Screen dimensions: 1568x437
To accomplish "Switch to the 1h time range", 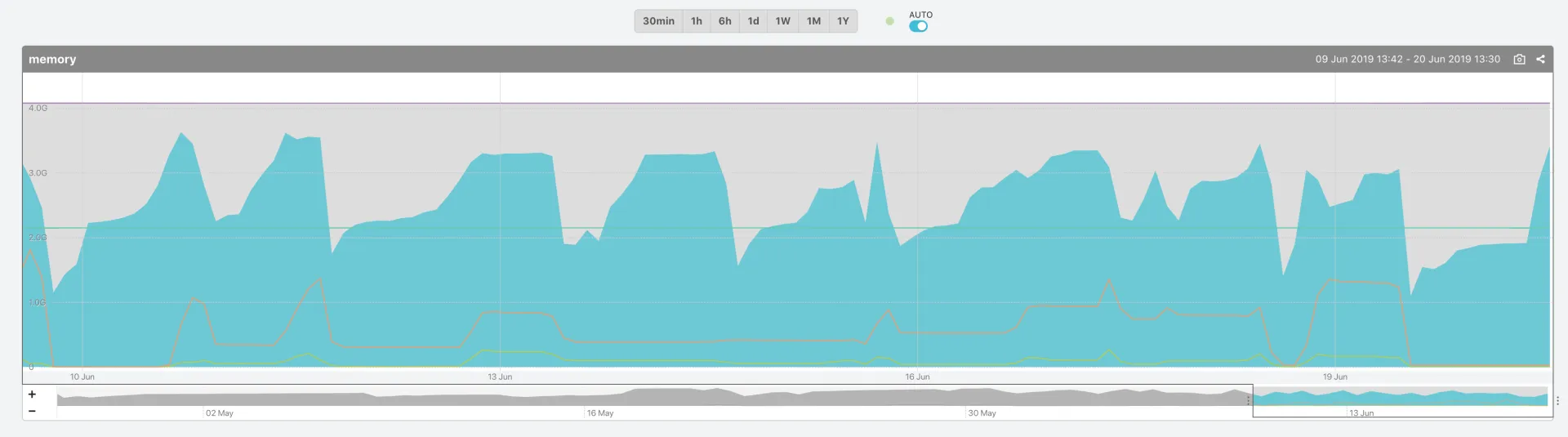I will click(x=697, y=21).
